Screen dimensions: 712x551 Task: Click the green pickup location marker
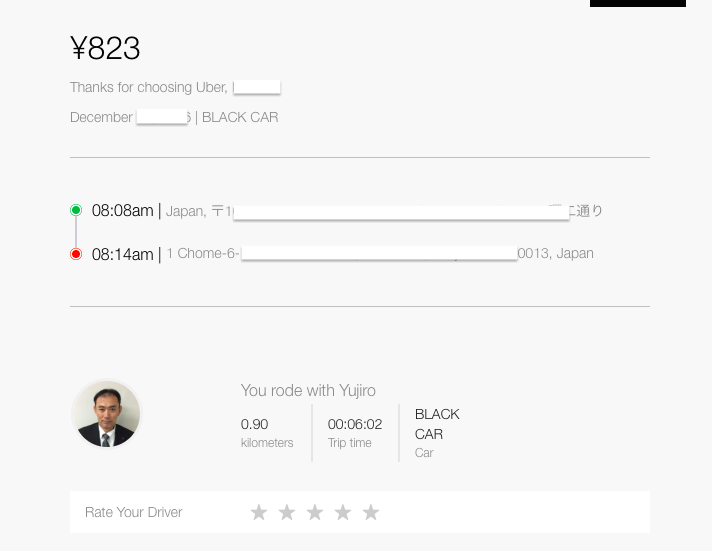coord(76,210)
